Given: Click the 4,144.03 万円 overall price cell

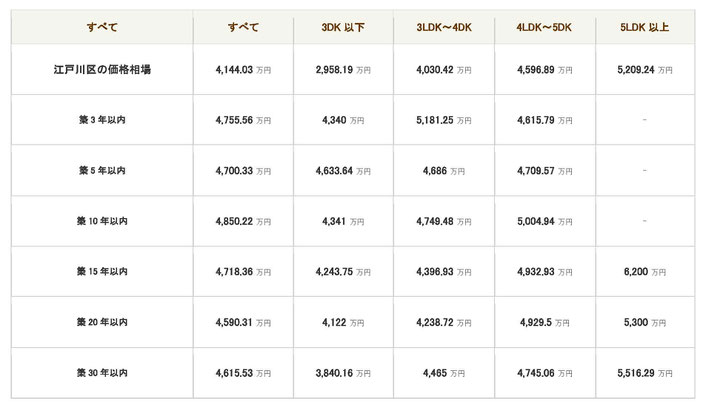Looking at the screenshot, I should [x=243, y=70].
